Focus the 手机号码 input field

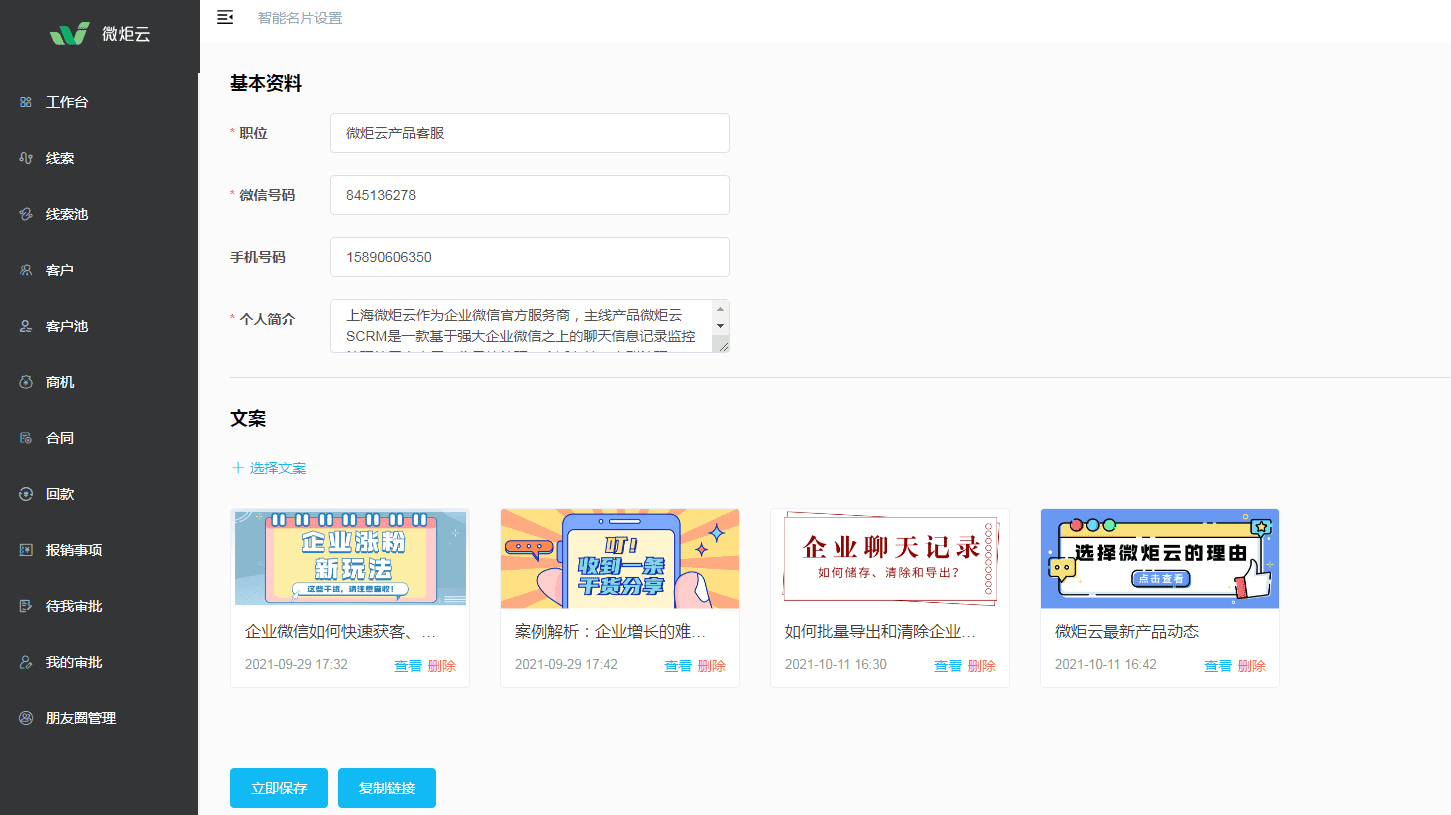click(530, 257)
